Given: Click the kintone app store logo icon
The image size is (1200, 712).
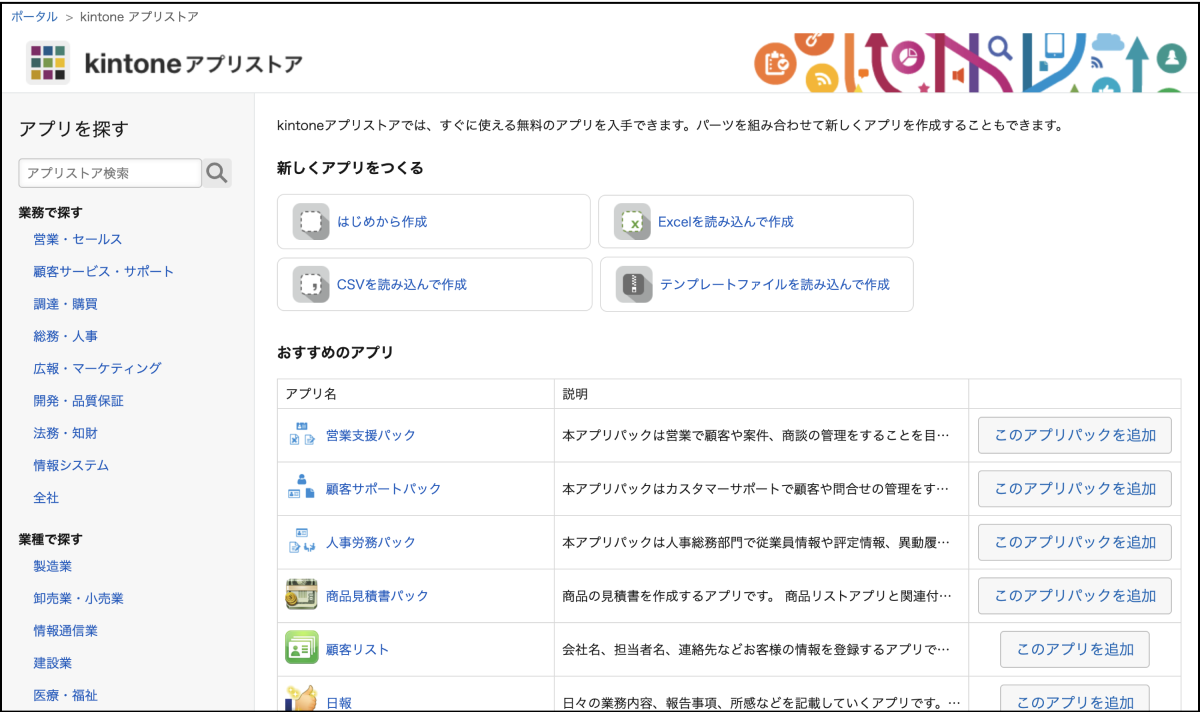Looking at the screenshot, I should (x=47, y=63).
